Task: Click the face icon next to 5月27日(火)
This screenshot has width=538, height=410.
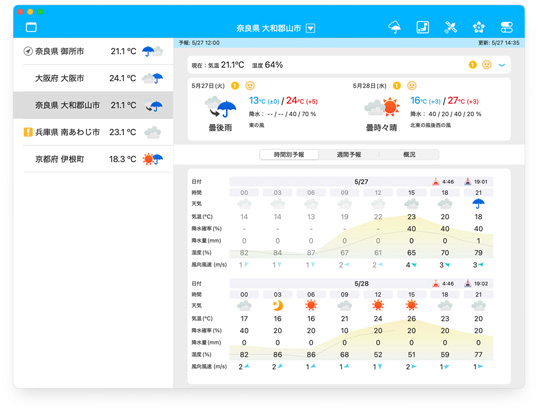Action: [250, 85]
